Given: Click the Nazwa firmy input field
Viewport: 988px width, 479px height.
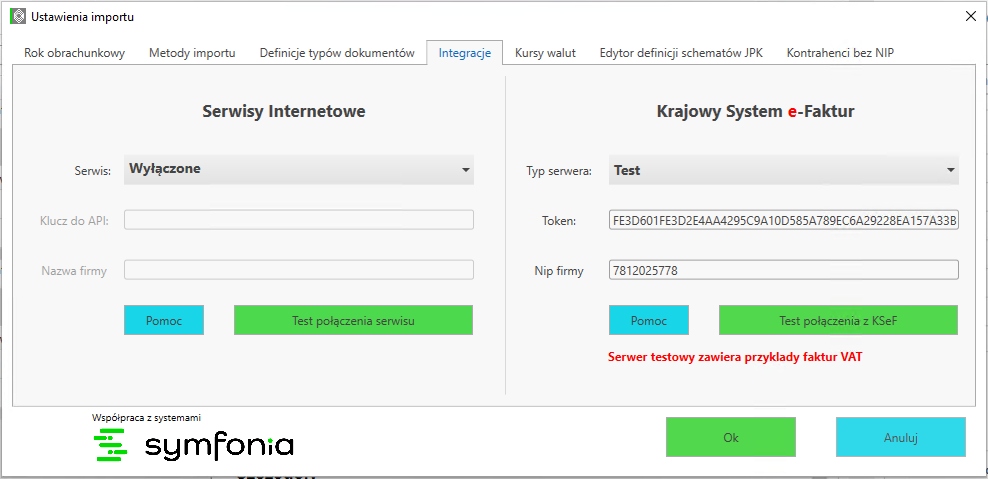Looking at the screenshot, I should click(299, 270).
